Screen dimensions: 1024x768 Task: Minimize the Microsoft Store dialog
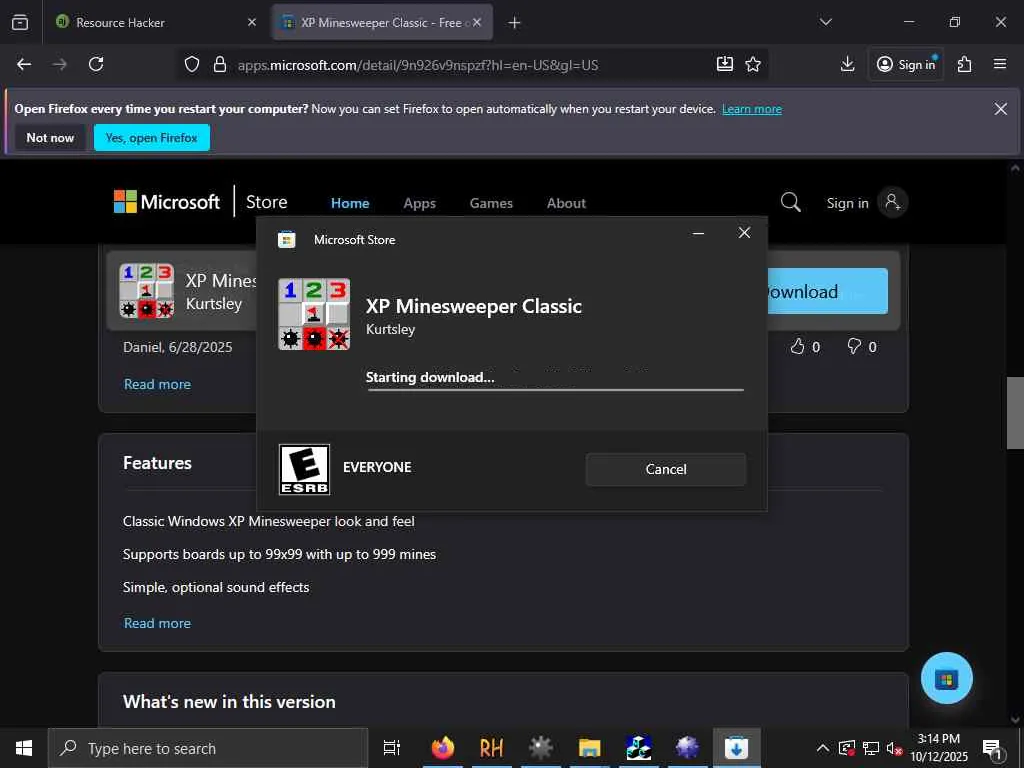pos(698,233)
